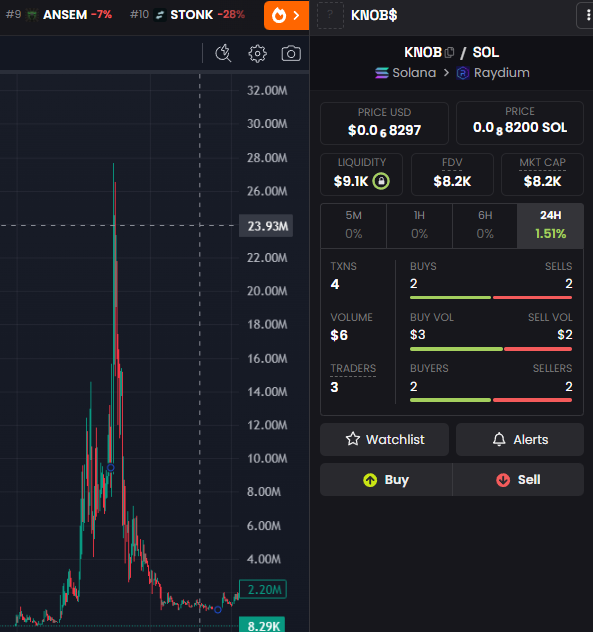
Task: Click the blue circle marker near the chart bottom
Action: point(218,610)
